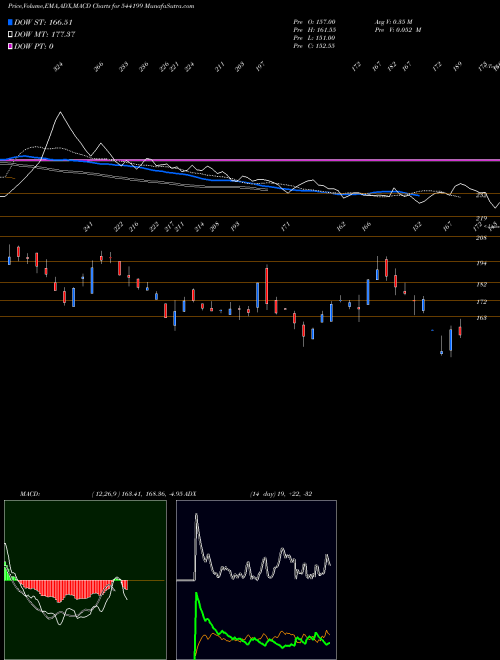Viewport: 500px width, 660px height.
Task: Click the white DOW MT legend swatch
Action: (x=10, y=35)
